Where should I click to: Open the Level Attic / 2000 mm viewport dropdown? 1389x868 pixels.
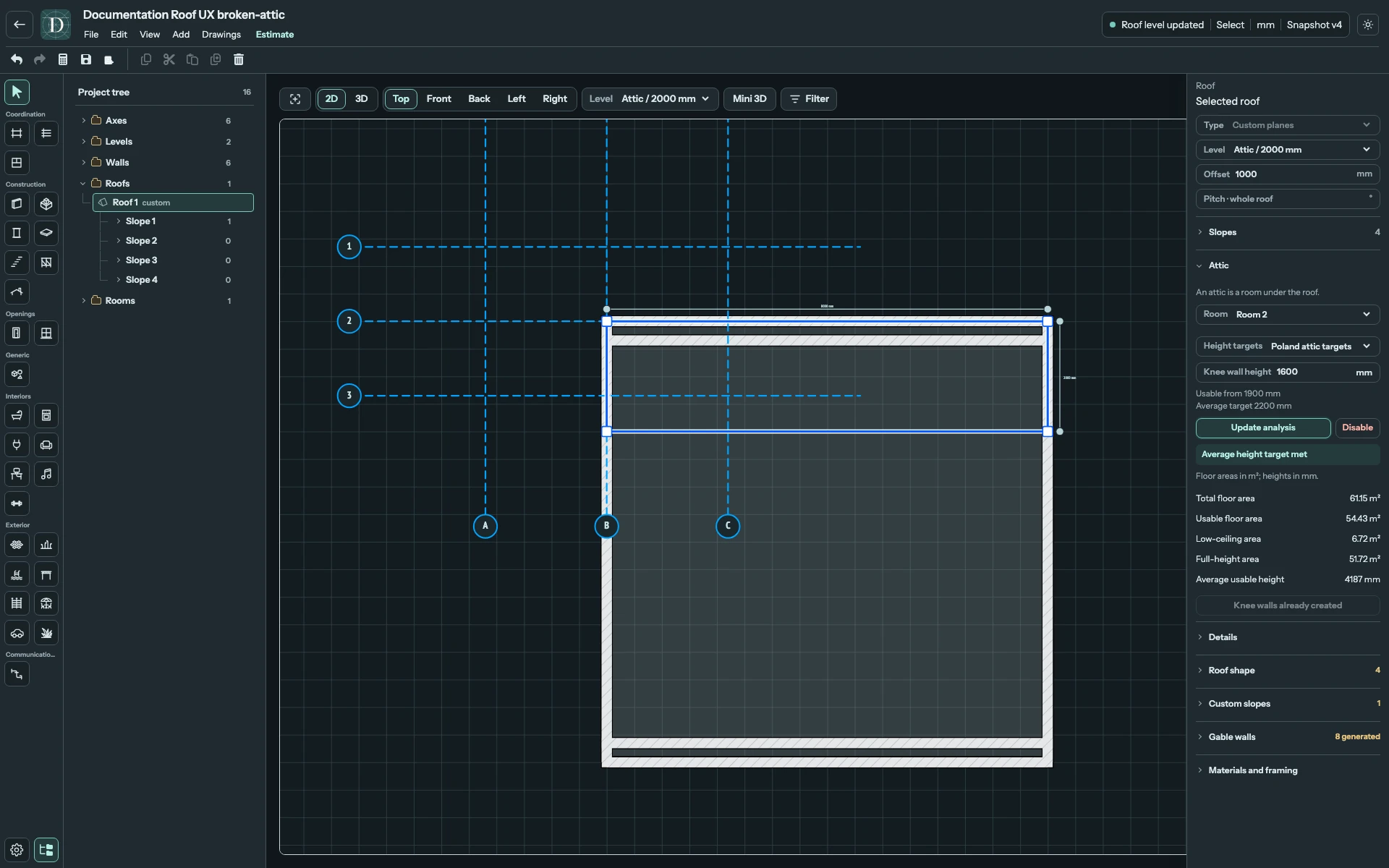click(650, 99)
